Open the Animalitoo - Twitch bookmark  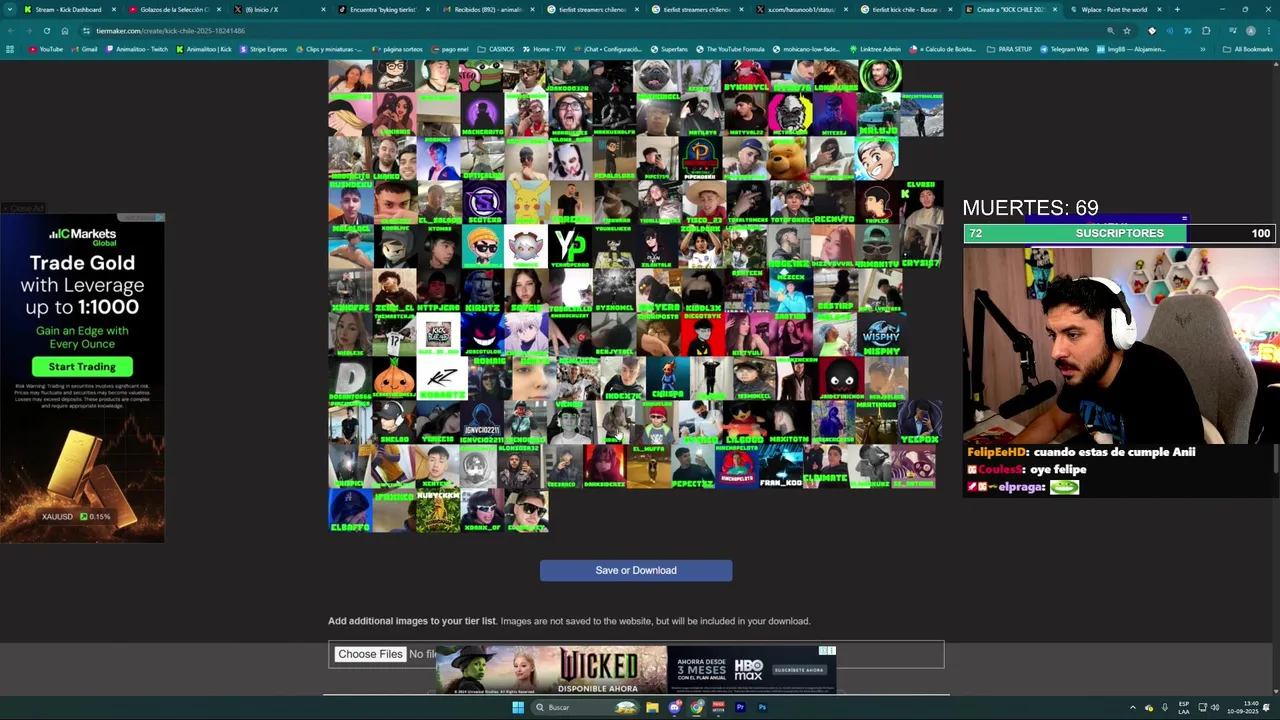point(136,49)
